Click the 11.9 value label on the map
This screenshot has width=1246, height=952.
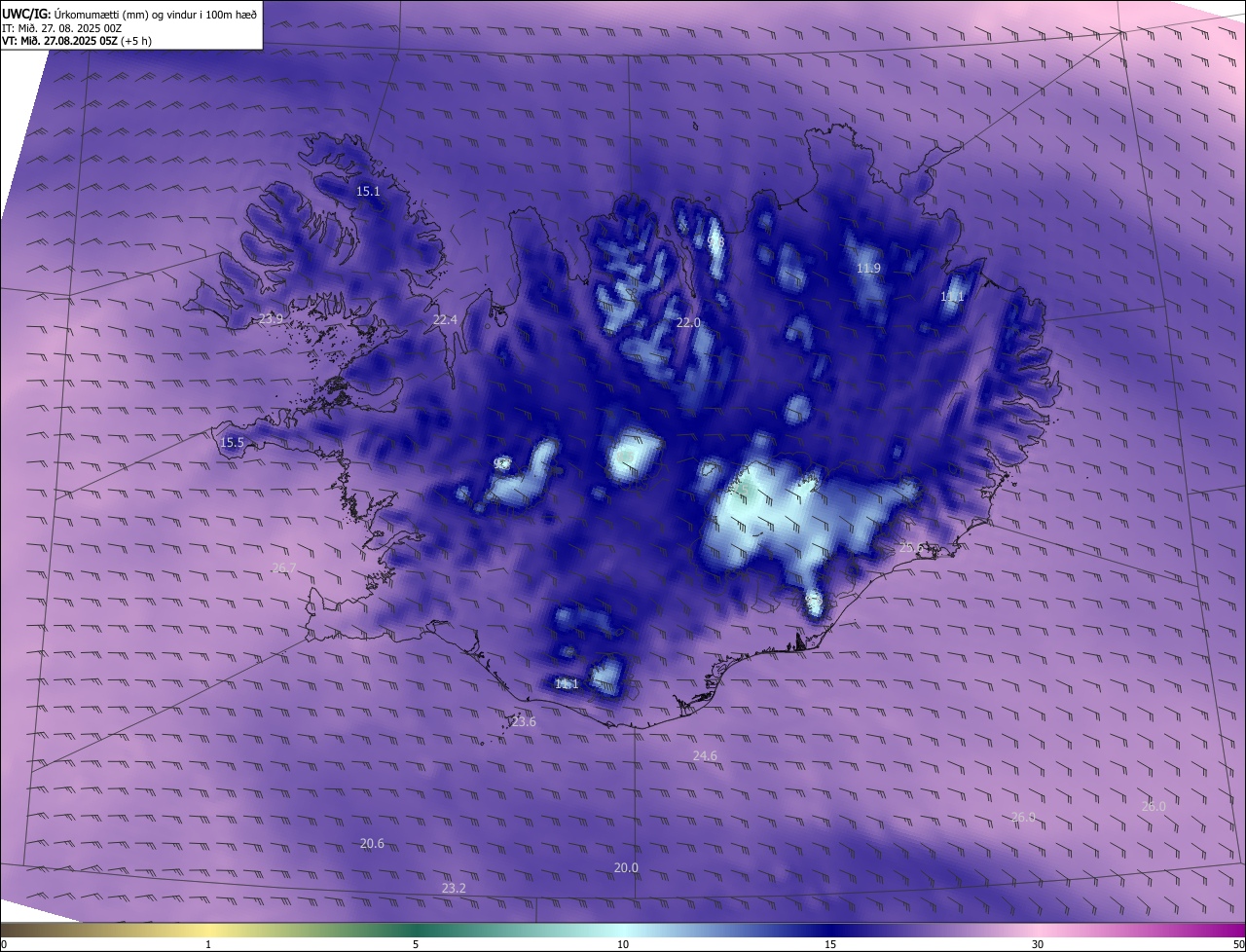tap(868, 269)
